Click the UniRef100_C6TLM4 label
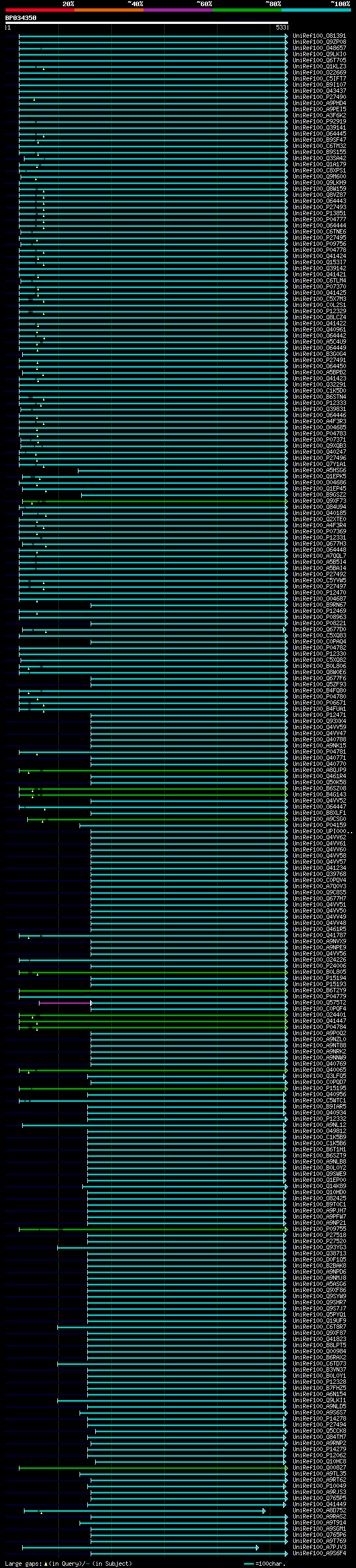The width and height of the screenshot is (356, 1568). coord(319,280)
